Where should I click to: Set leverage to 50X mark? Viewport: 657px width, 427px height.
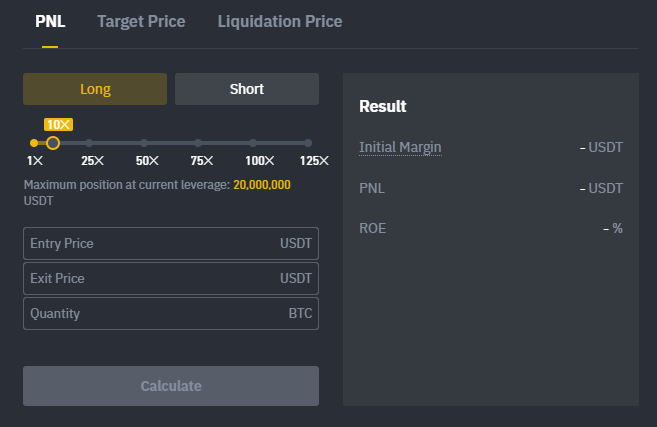(145, 143)
